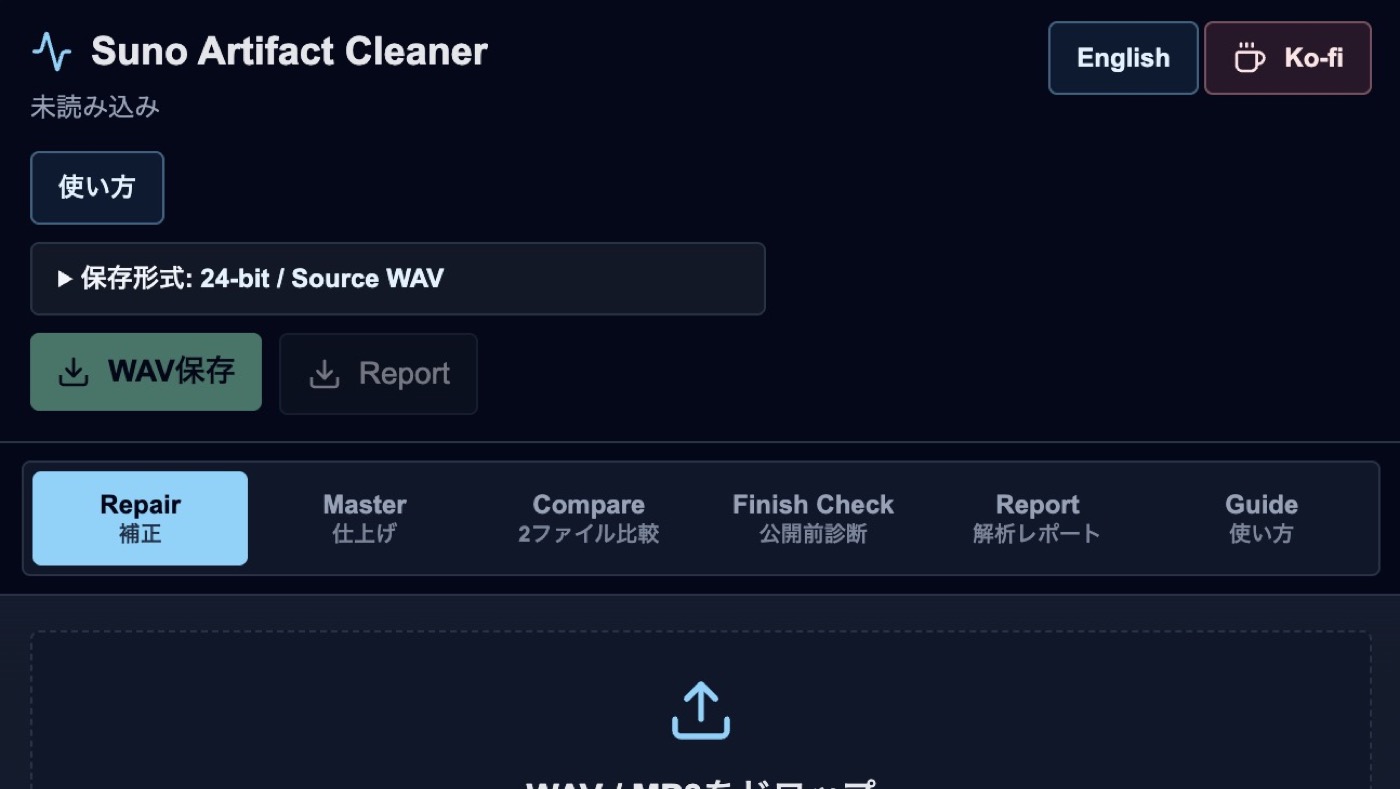Open the 使い方 help button below the title
The image size is (1400, 789).
97,188
